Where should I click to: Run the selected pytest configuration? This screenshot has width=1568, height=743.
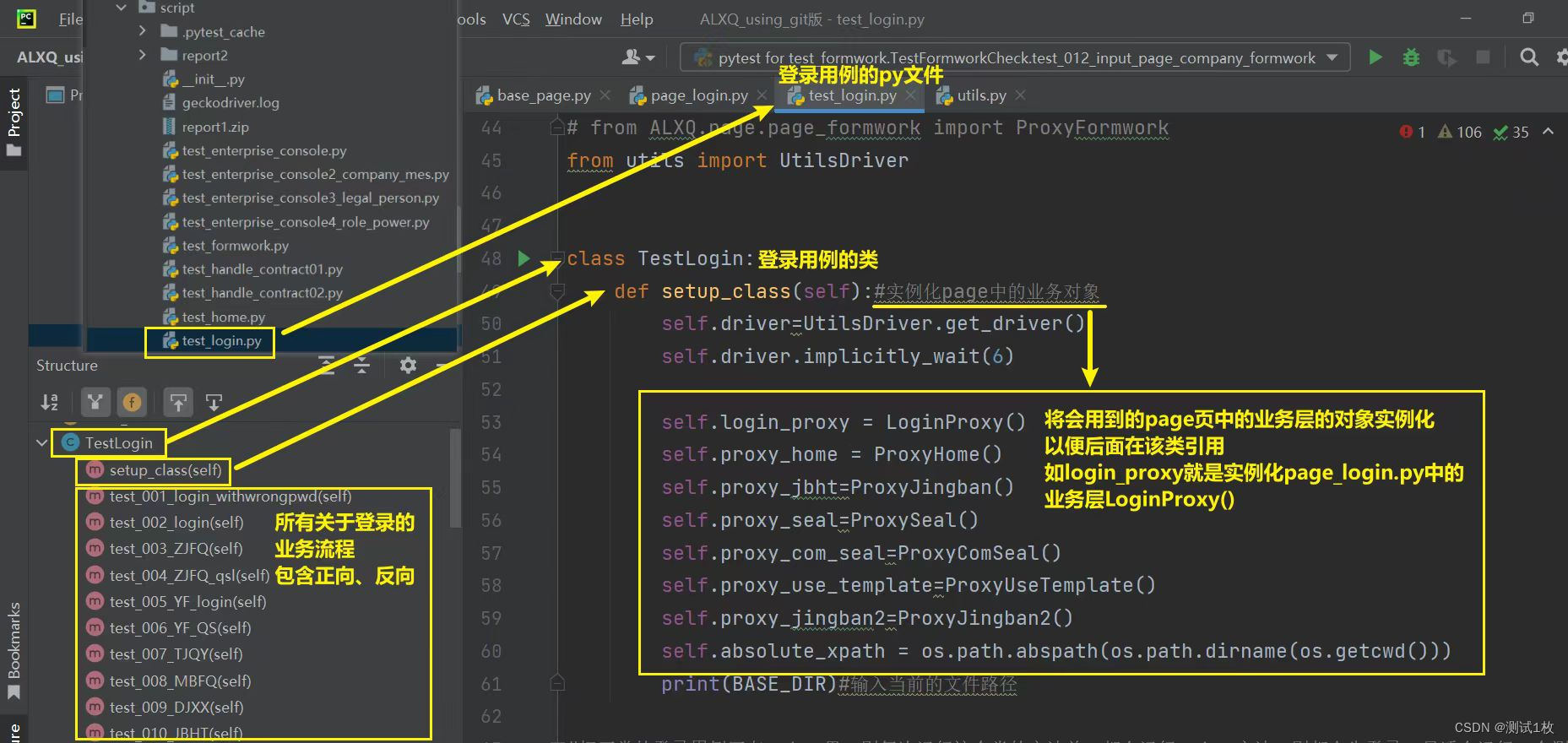(x=1375, y=57)
